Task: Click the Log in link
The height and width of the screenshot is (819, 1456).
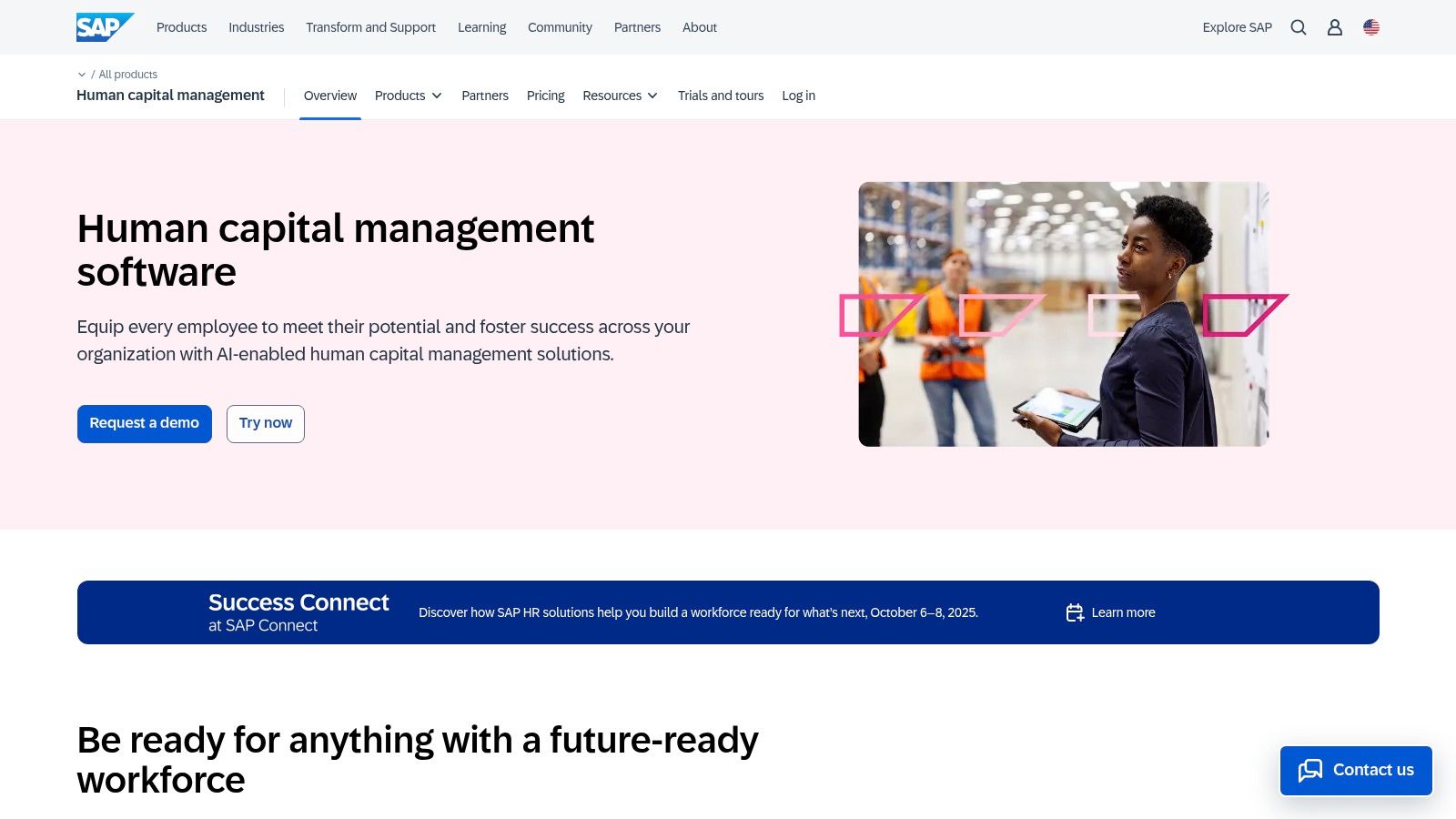Action: point(798,96)
